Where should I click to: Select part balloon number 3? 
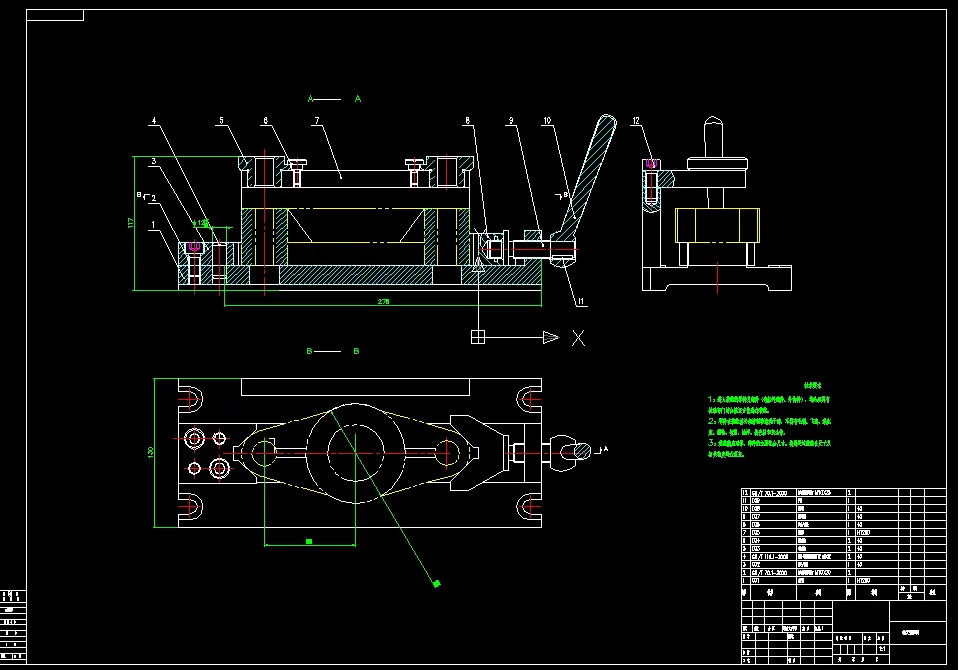pos(154,162)
